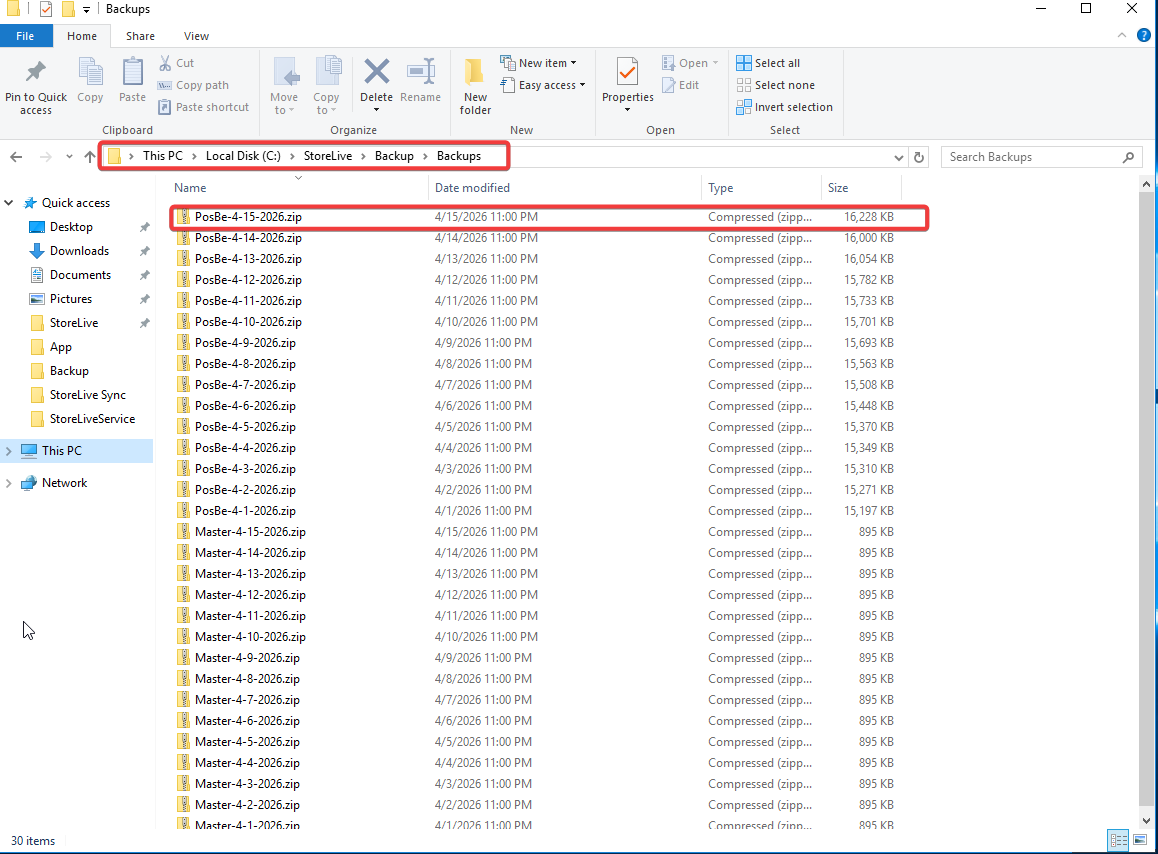Switch to large icons view mode

(x=1140, y=840)
